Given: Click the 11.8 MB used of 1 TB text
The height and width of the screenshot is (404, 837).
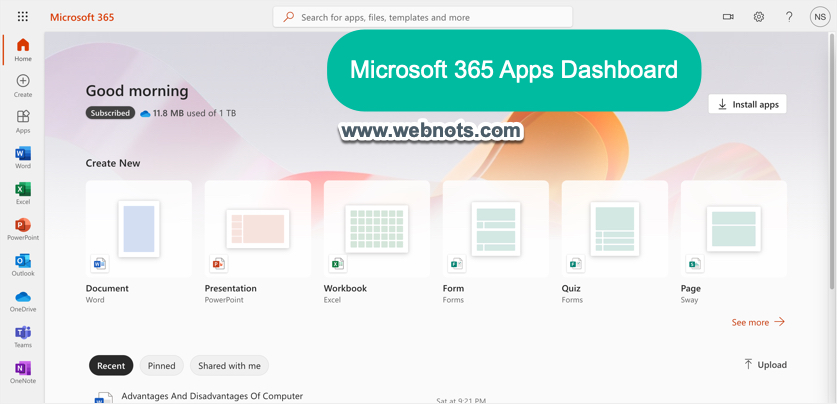Looking at the screenshot, I should pos(194,113).
